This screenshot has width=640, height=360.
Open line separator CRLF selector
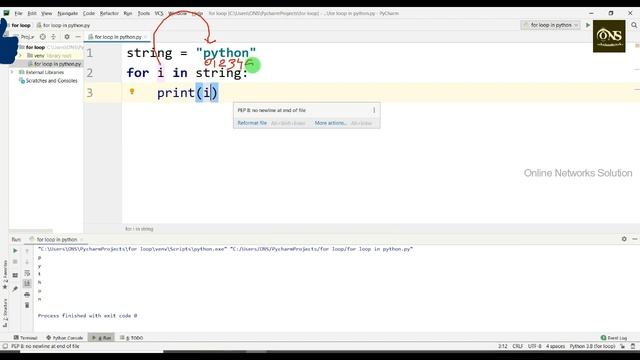(x=518, y=346)
